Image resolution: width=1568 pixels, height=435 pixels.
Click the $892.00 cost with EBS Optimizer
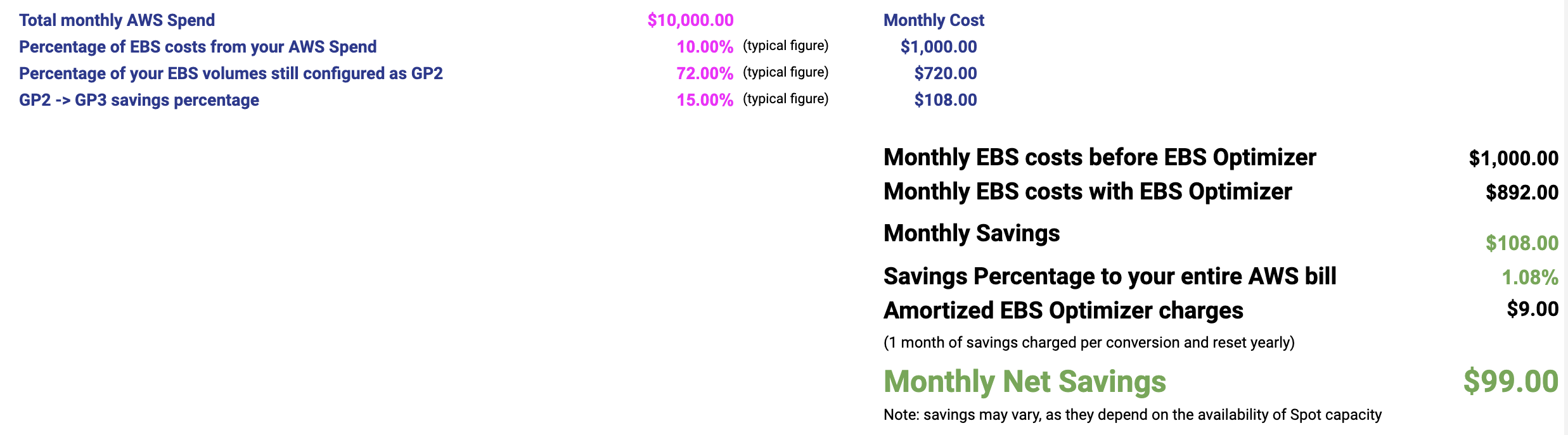pyautogui.click(x=1522, y=192)
